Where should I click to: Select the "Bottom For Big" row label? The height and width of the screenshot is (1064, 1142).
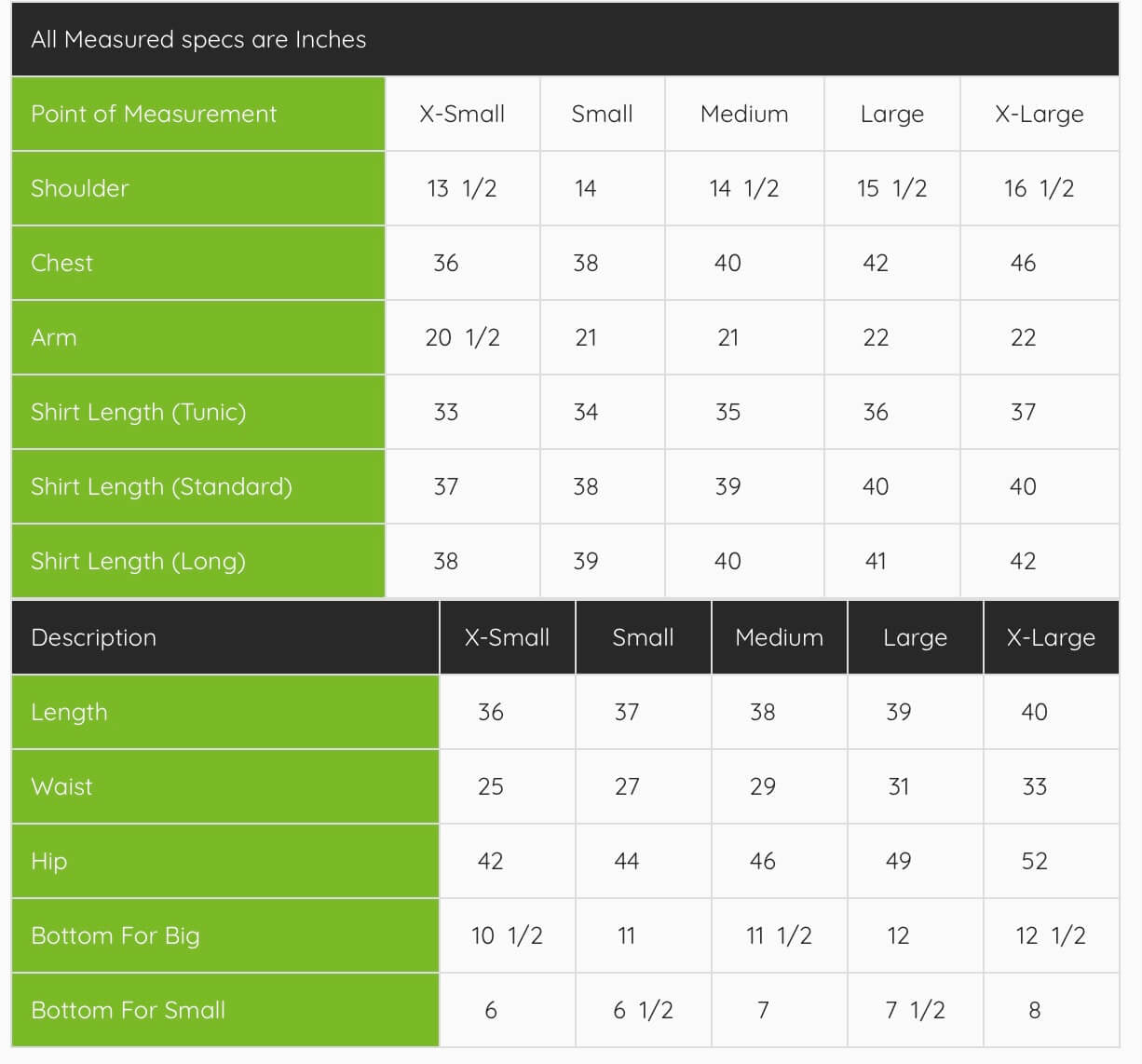click(116, 935)
